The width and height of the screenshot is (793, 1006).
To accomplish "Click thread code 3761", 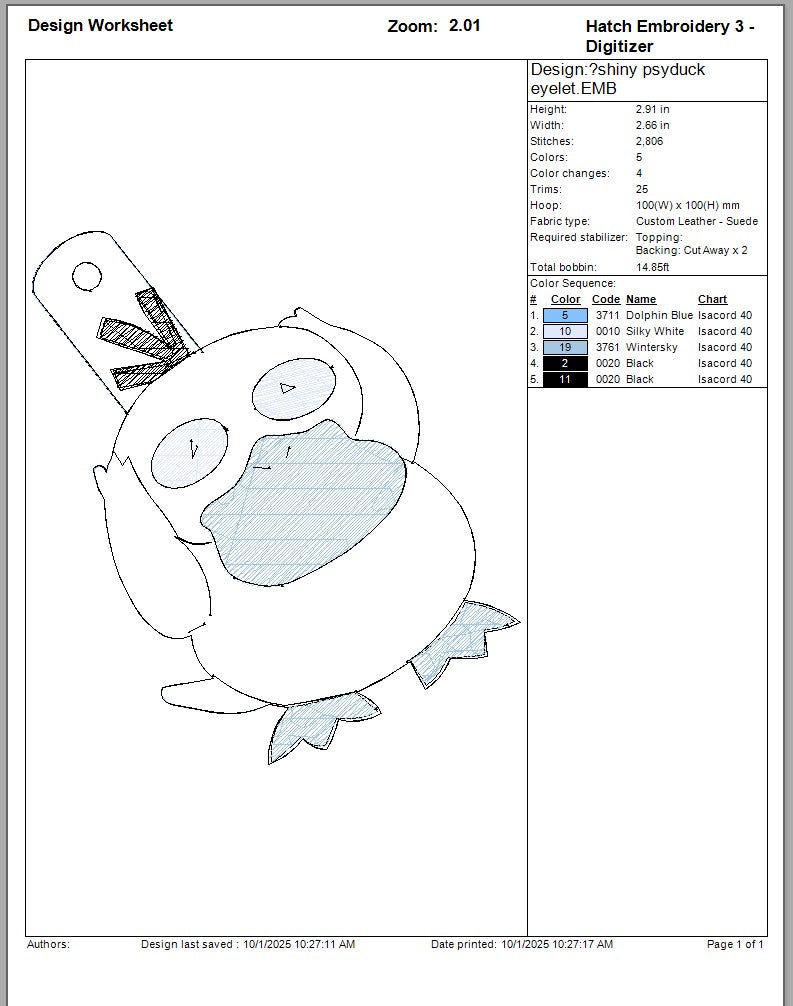I will point(608,347).
